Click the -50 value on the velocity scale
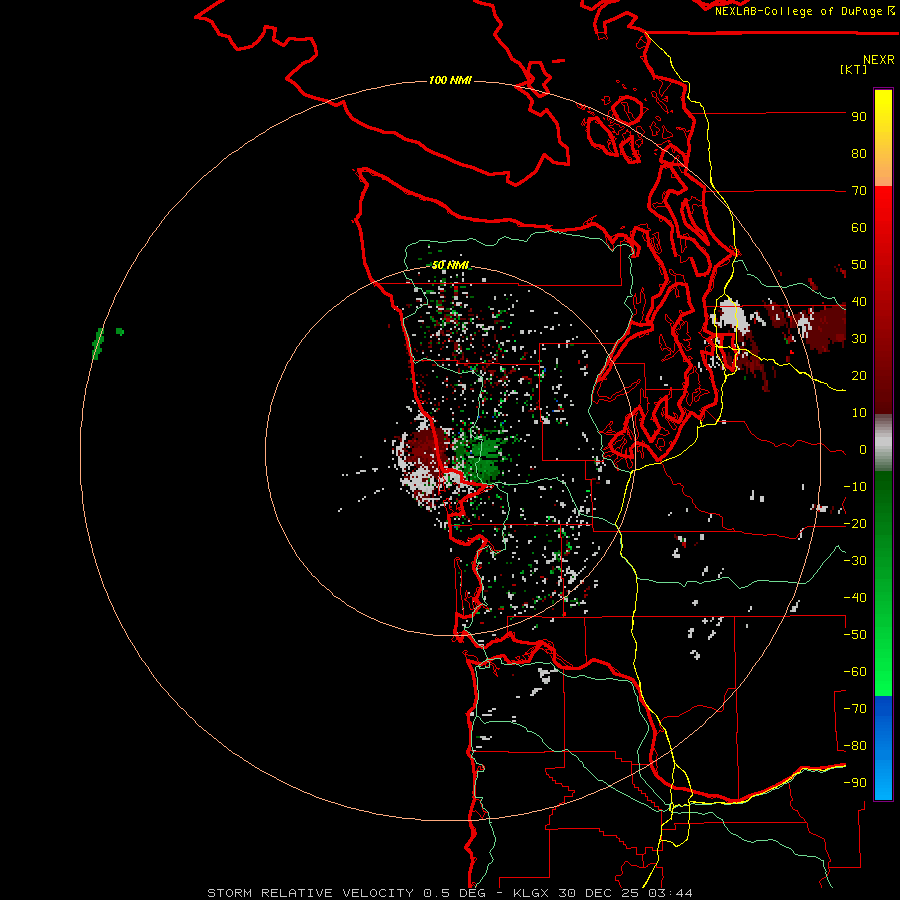 (x=855, y=635)
